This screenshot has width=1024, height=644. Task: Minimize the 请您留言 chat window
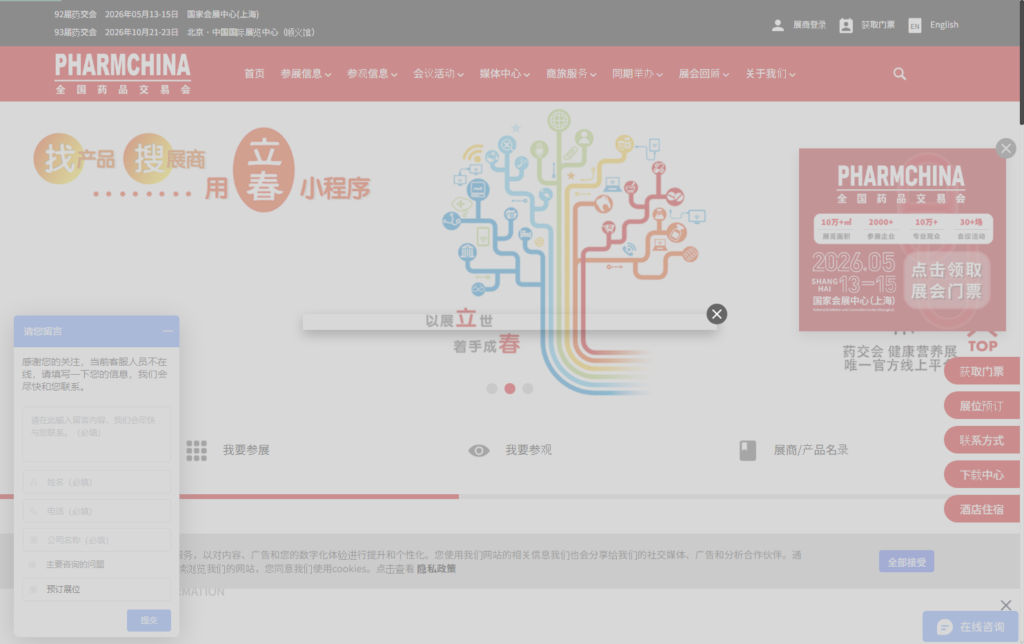(168, 331)
